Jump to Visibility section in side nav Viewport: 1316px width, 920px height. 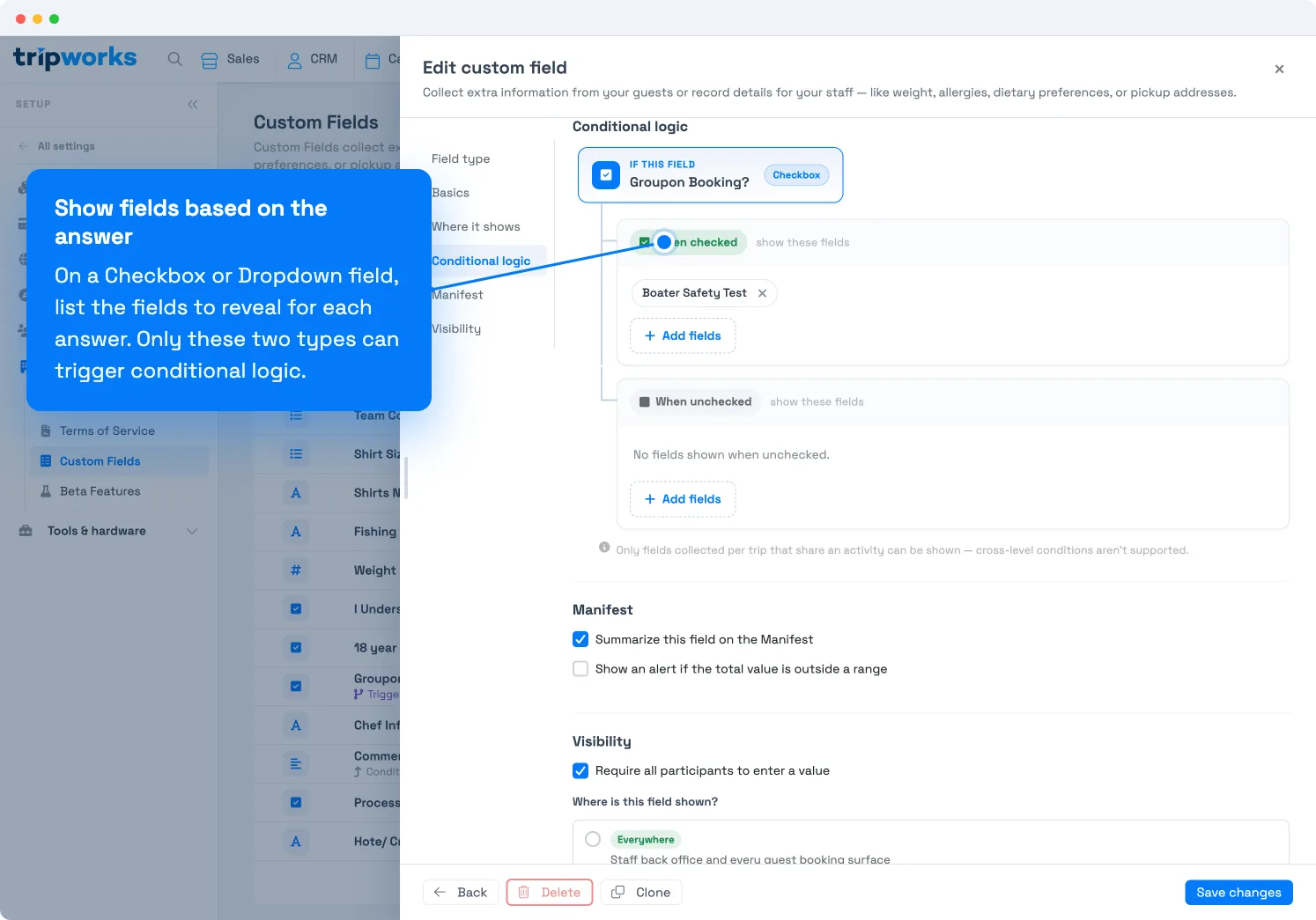456,328
